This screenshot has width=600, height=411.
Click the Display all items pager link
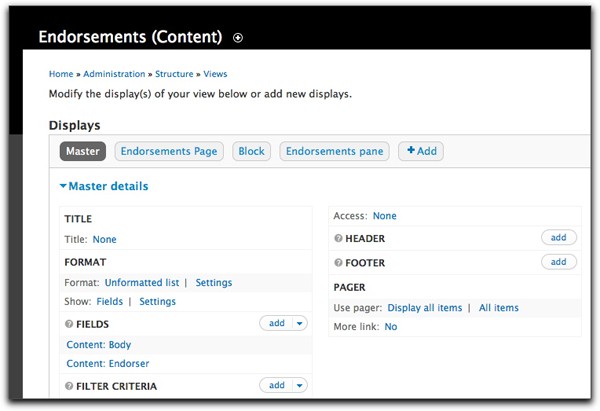pos(425,308)
